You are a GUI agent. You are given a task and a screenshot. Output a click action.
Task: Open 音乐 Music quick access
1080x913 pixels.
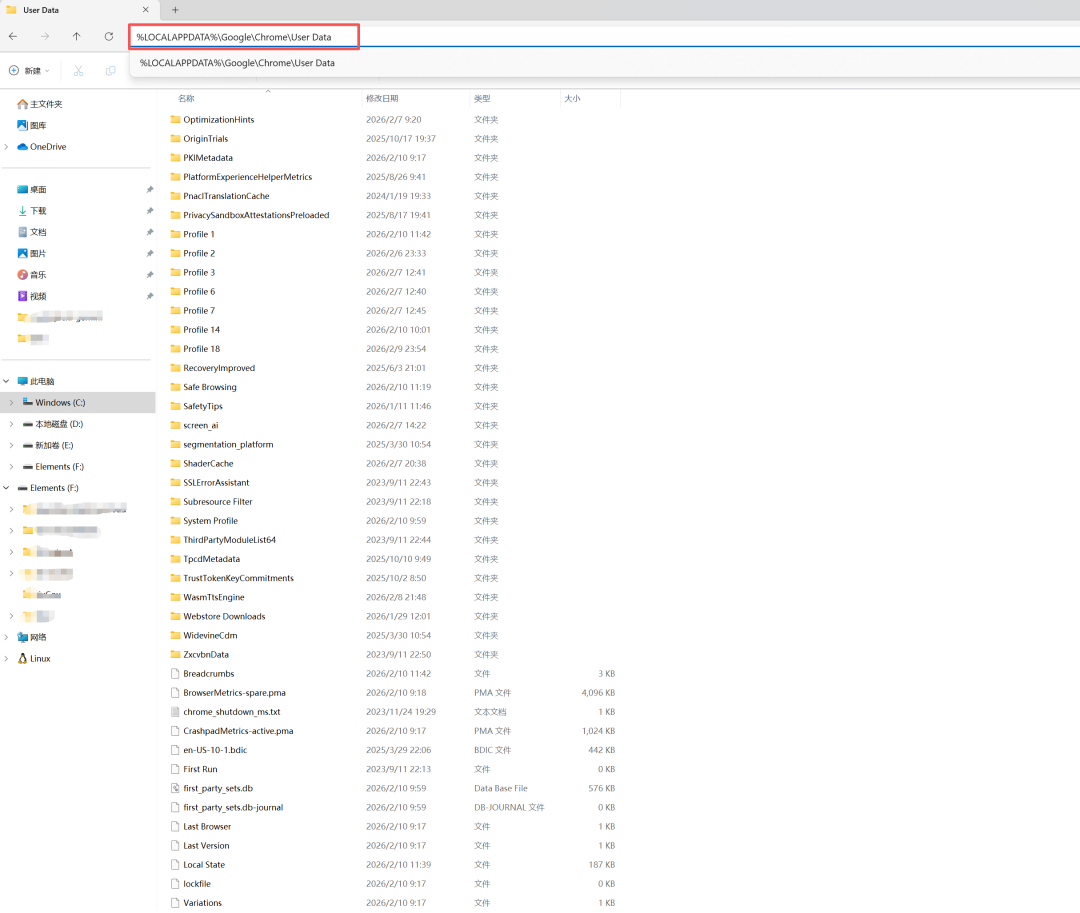(32, 275)
